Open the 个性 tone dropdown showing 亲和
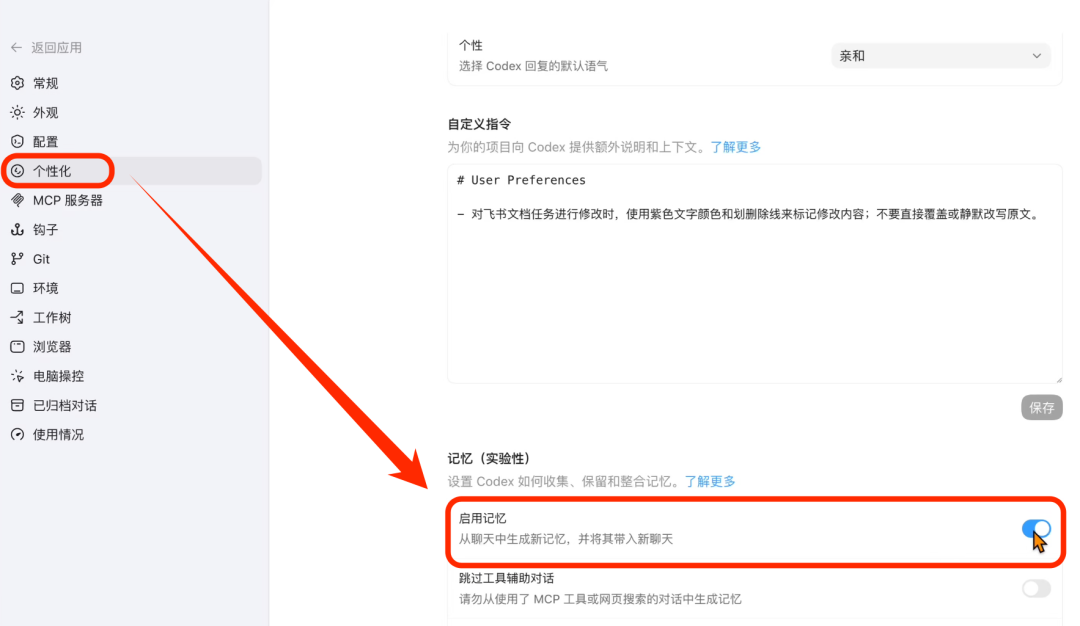Screen dimensions: 1080x626 941,56
